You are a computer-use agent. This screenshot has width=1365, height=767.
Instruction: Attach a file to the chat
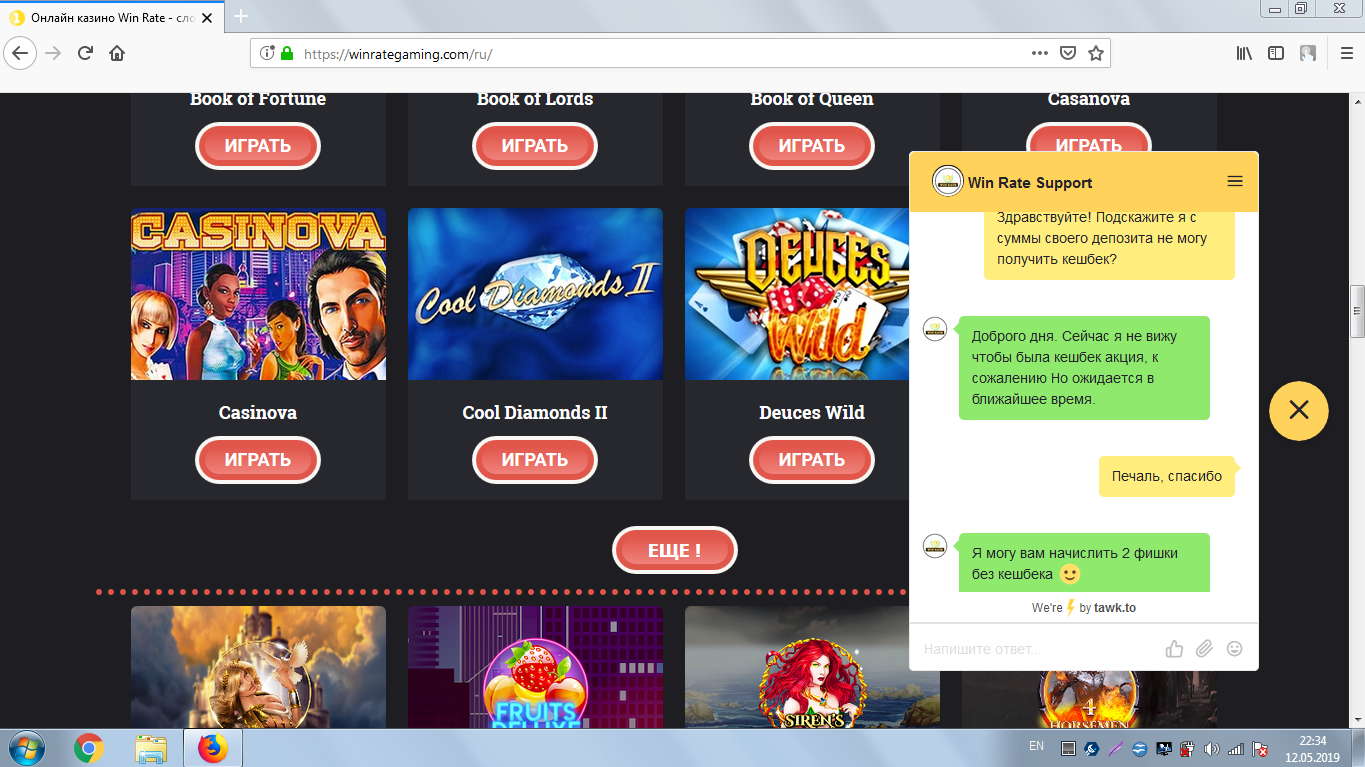(x=1205, y=649)
